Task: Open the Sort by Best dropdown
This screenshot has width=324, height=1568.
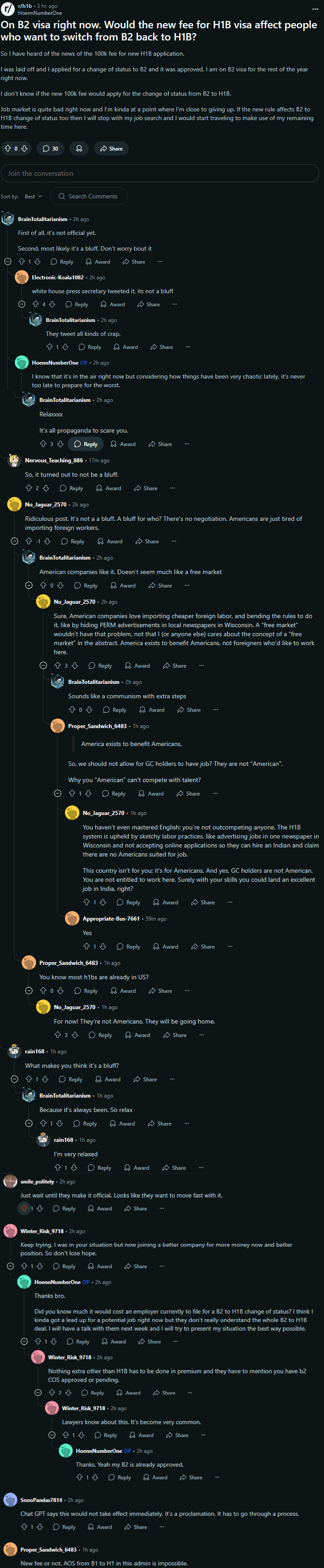Action: coord(33,197)
